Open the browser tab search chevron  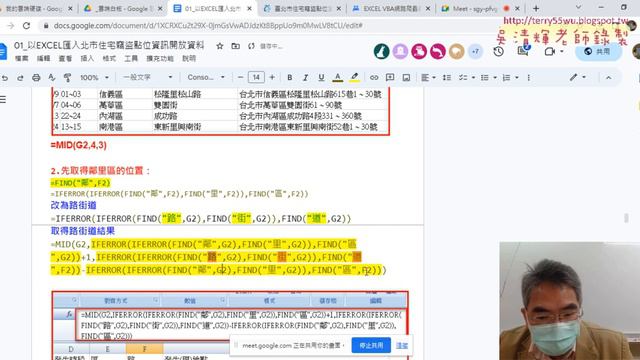578,8
